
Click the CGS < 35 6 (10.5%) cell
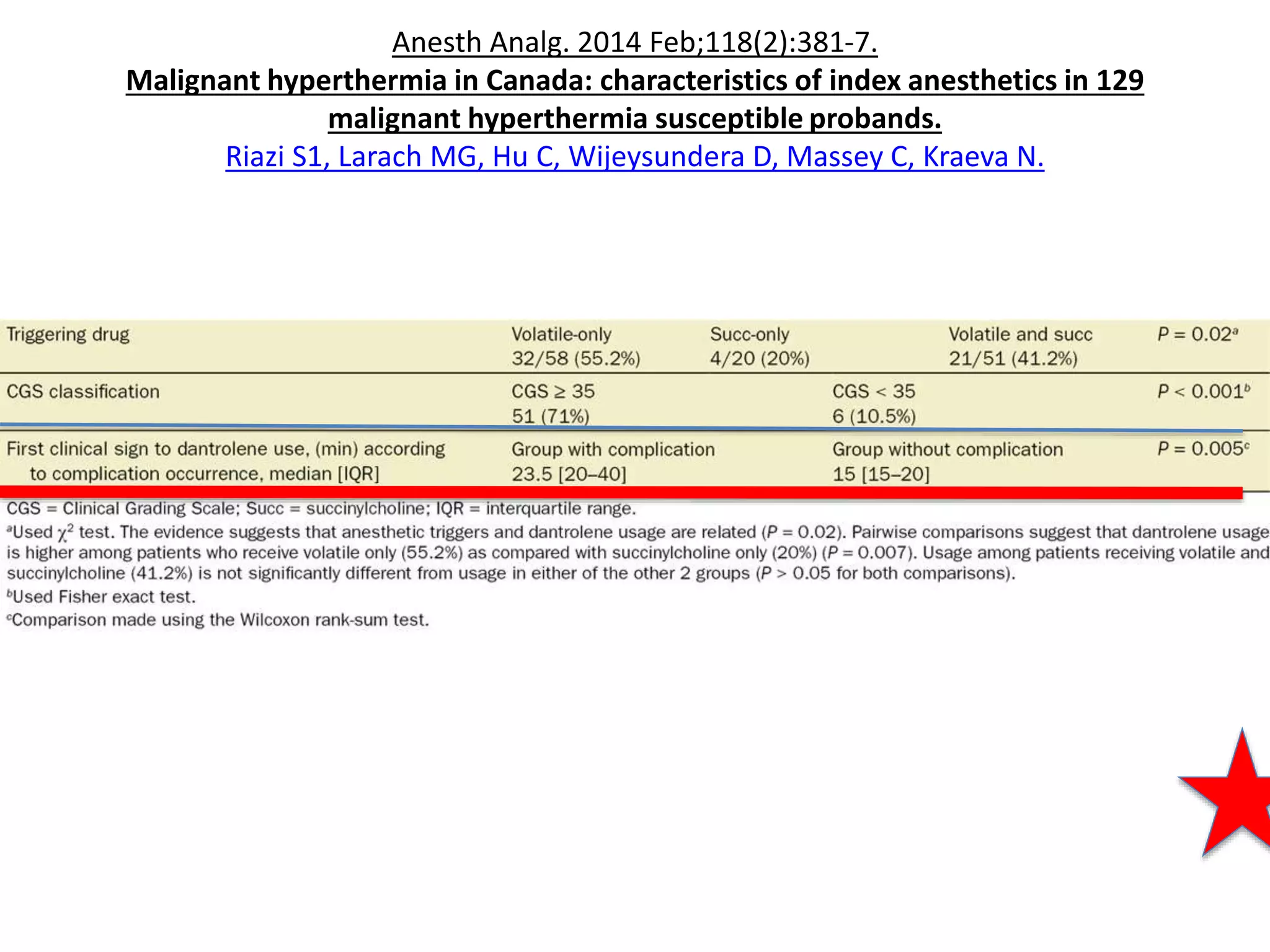coord(874,403)
